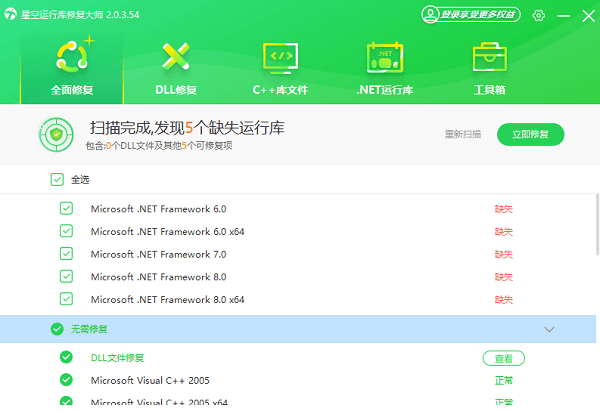Collapse the 无需修复 section chevron

548,329
